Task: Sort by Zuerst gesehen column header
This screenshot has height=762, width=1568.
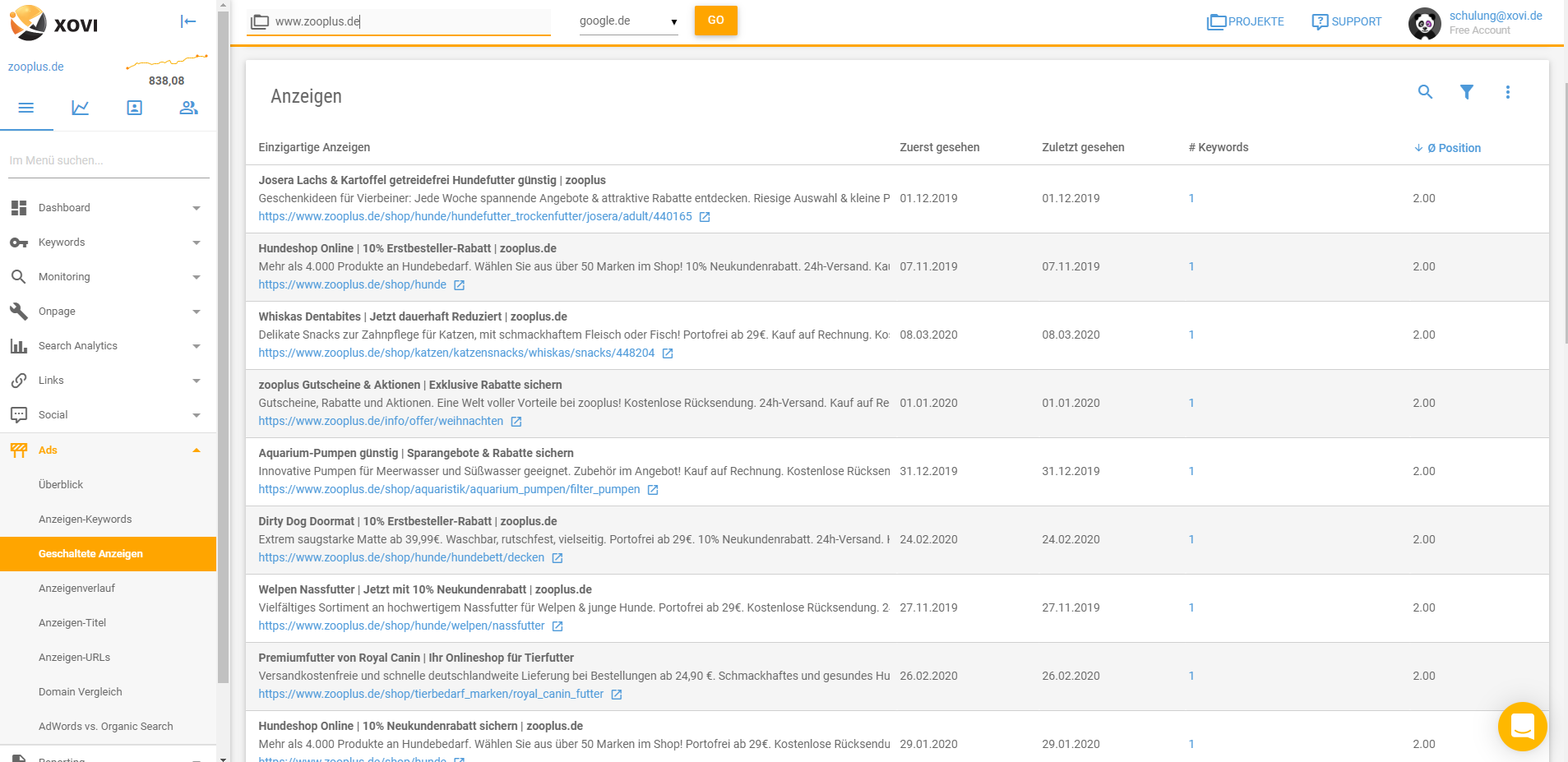Action: click(940, 147)
